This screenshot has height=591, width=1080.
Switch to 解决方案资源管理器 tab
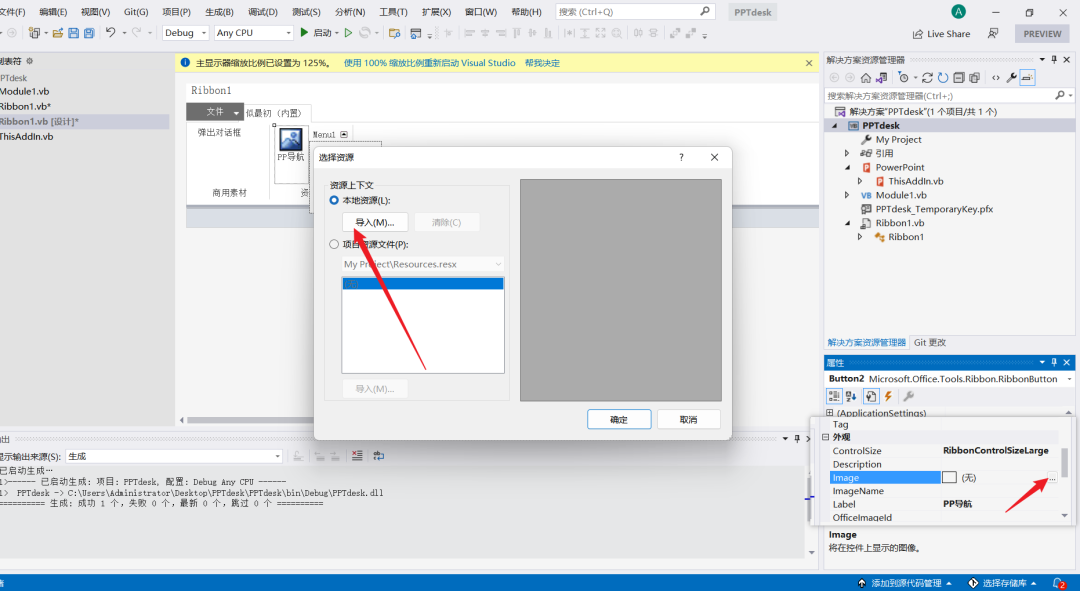[x=866, y=342]
